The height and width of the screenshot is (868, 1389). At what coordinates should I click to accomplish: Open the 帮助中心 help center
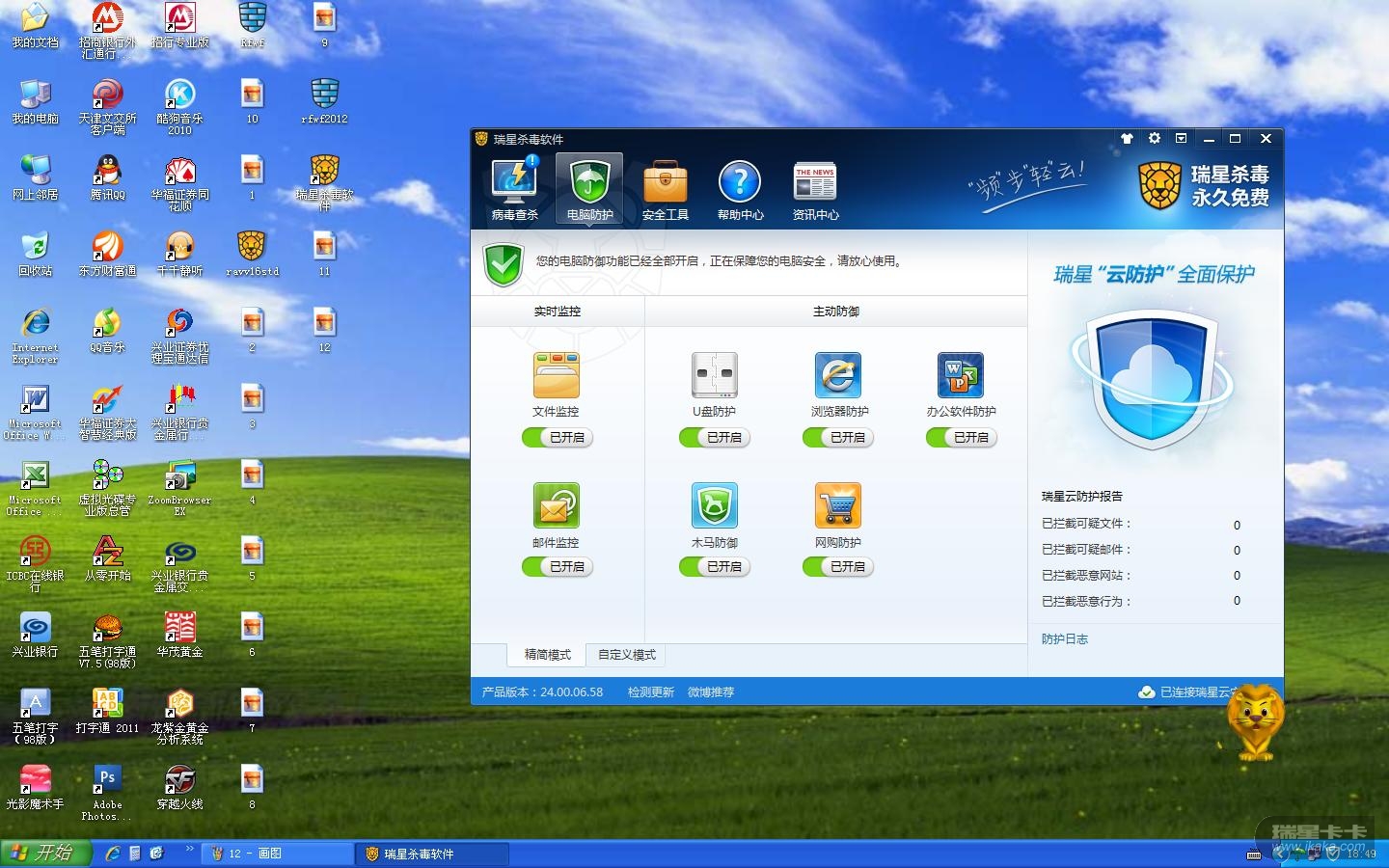[x=740, y=190]
